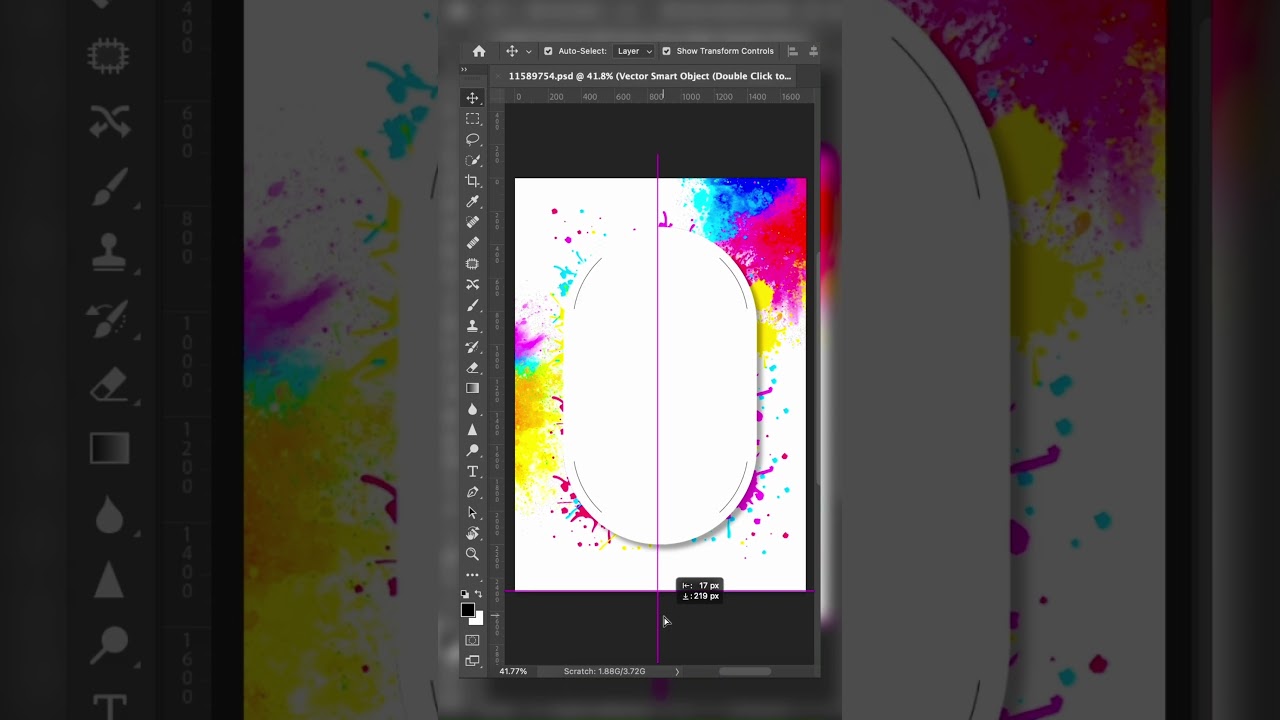Screen dimensions: 1280x720
Task: Click the Scratch: 1.88G/3.72G status text
Action: click(604, 671)
